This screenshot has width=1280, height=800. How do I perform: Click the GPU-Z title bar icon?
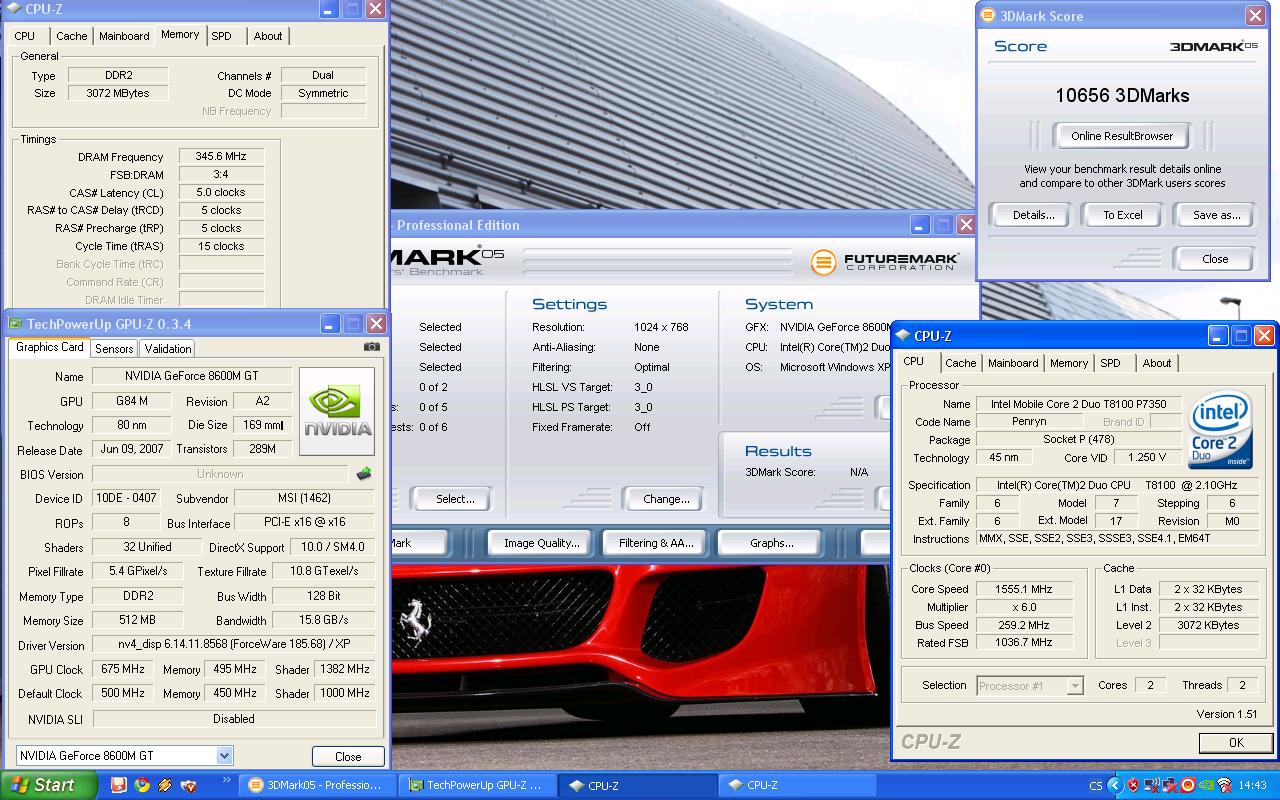(x=15, y=324)
